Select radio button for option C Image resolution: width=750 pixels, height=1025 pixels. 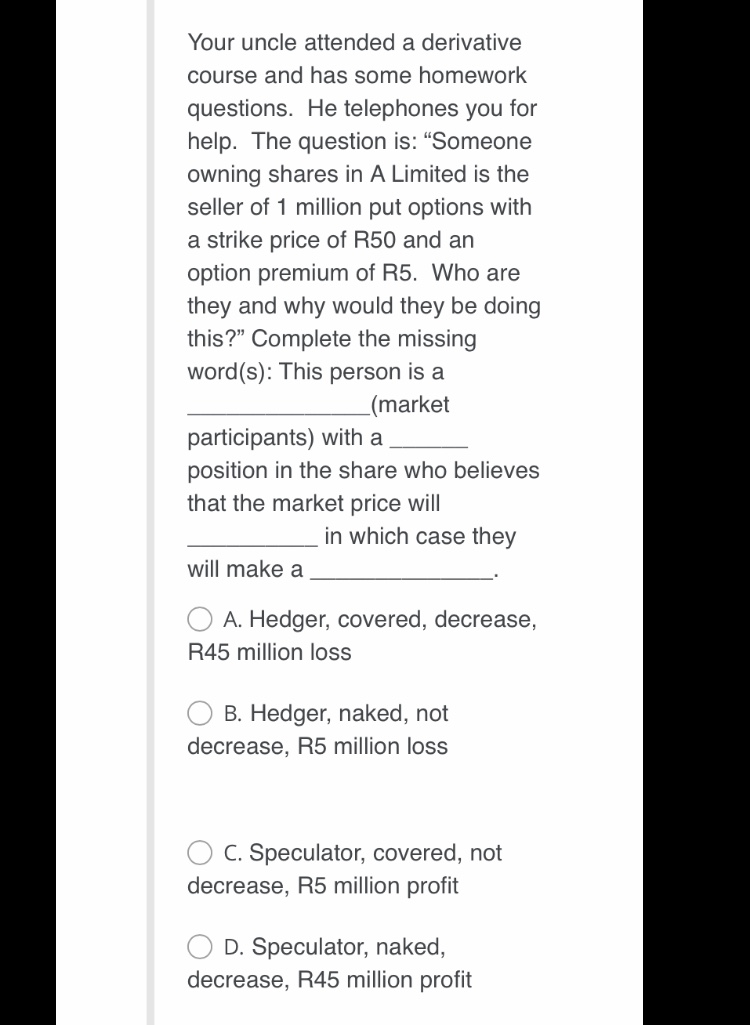(199, 851)
